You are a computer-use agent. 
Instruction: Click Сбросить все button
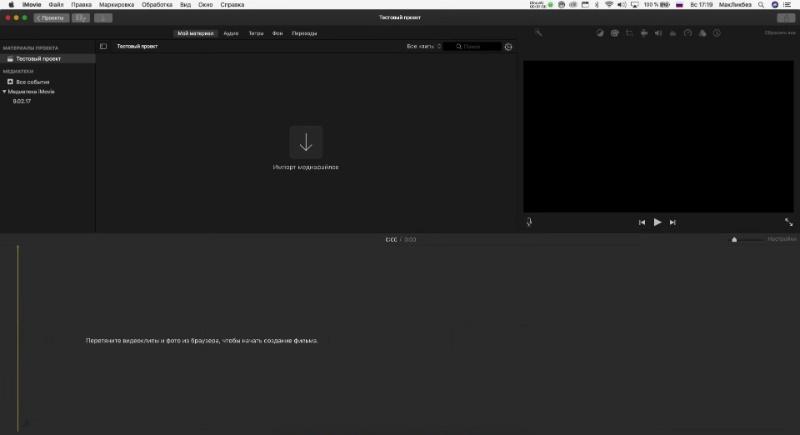pyautogui.click(x=780, y=33)
